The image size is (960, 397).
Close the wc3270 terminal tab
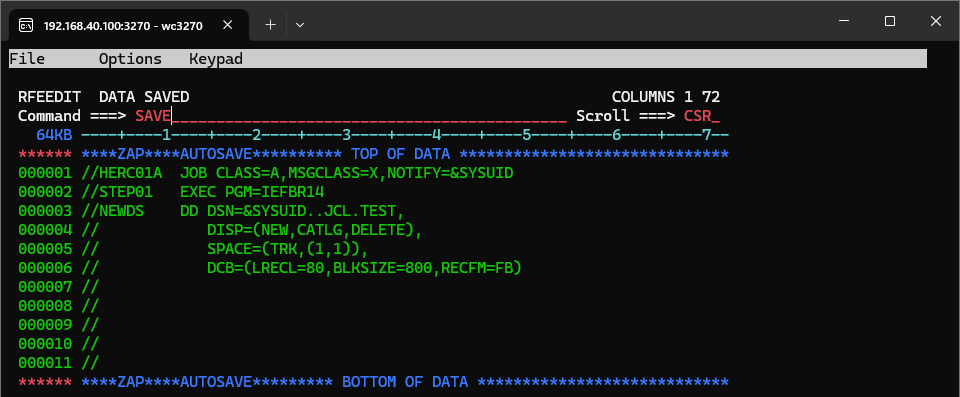coord(227,25)
